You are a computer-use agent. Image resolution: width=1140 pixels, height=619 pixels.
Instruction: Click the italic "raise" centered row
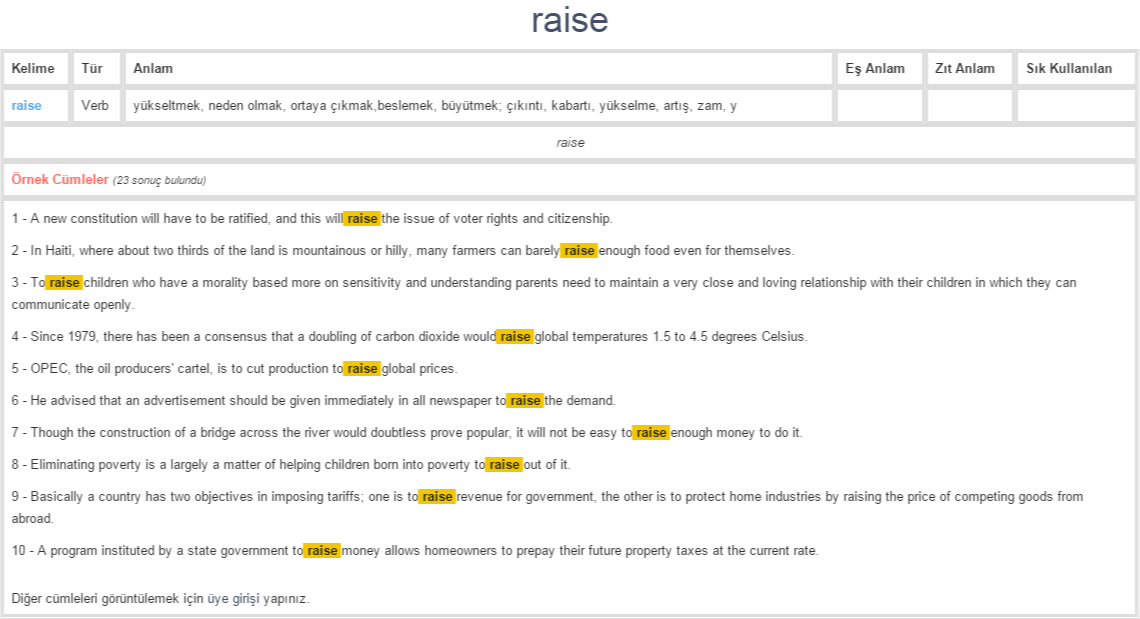pos(570,143)
